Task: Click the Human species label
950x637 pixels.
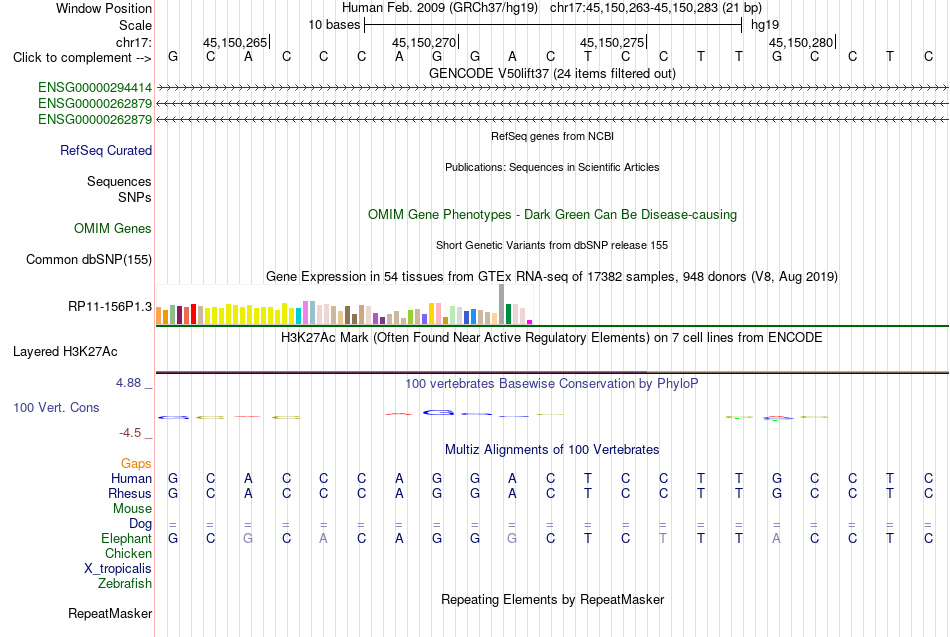Action: coord(131,479)
